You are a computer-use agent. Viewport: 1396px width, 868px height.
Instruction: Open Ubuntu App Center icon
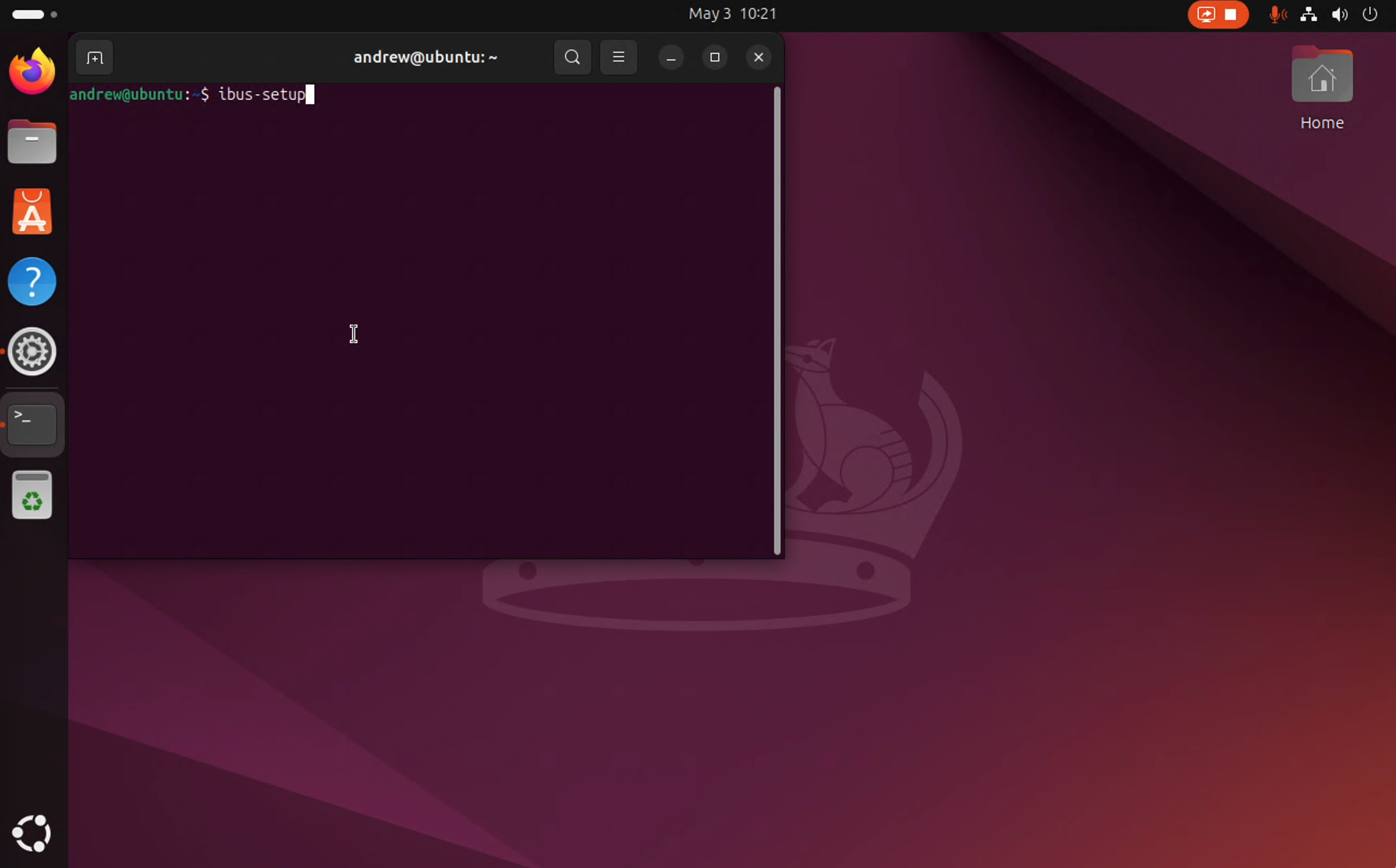pyautogui.click(x=32, y=212)
